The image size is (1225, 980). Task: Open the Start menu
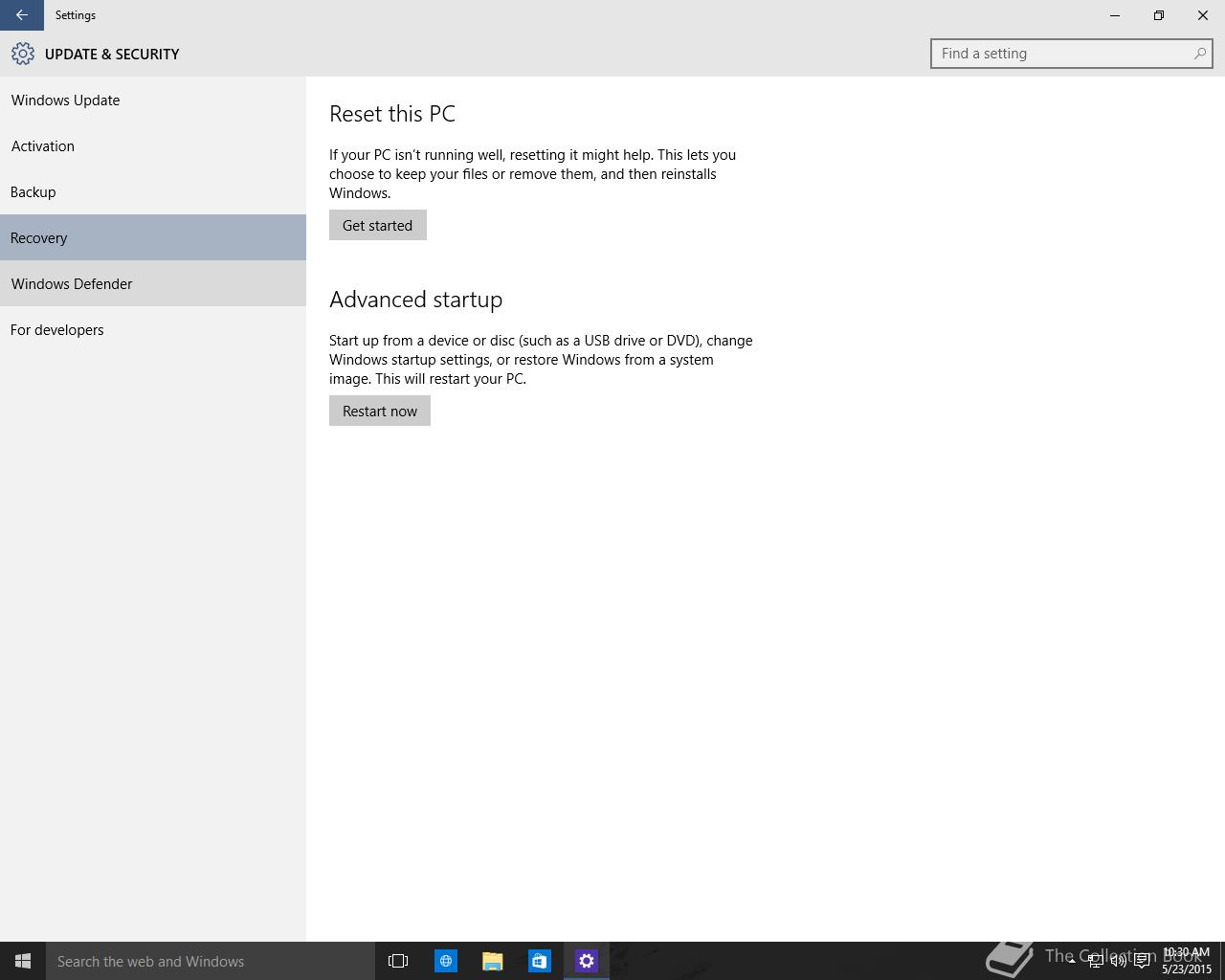pyautogui.click(x=23, y=961)
